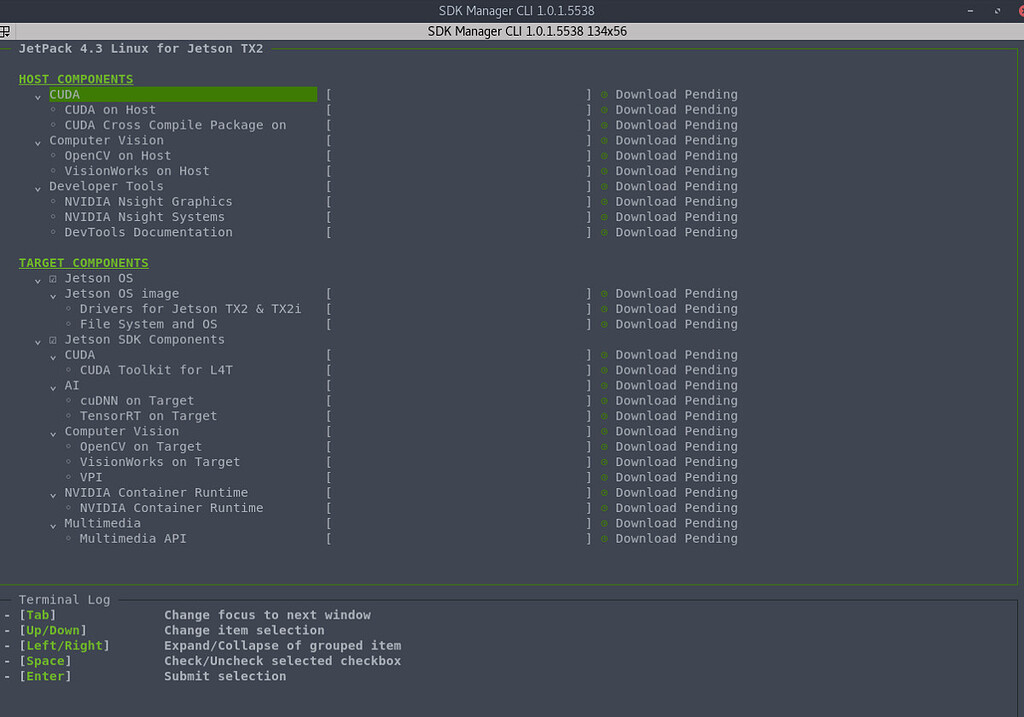Collapse the NVIDIA Container Runtime group chevron

(x=52, y=492)
